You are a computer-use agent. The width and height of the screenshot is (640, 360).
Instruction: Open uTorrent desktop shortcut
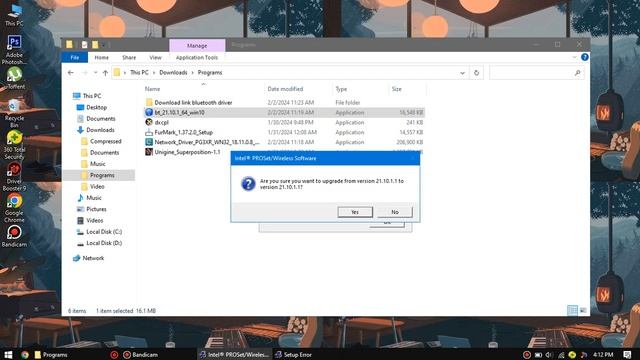[14, 78]
